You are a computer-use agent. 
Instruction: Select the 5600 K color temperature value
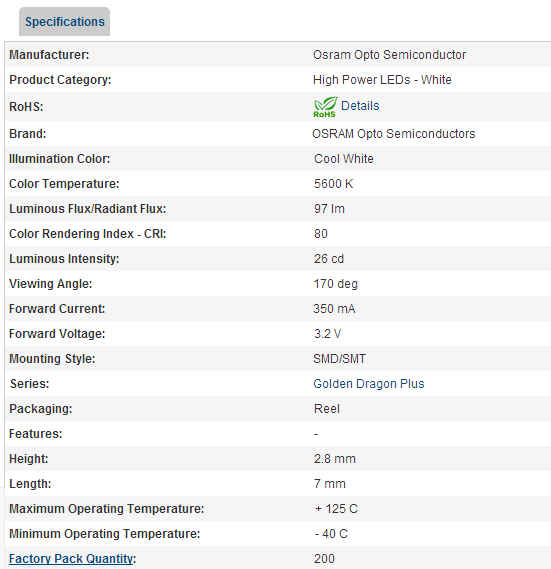click(333, 184)
